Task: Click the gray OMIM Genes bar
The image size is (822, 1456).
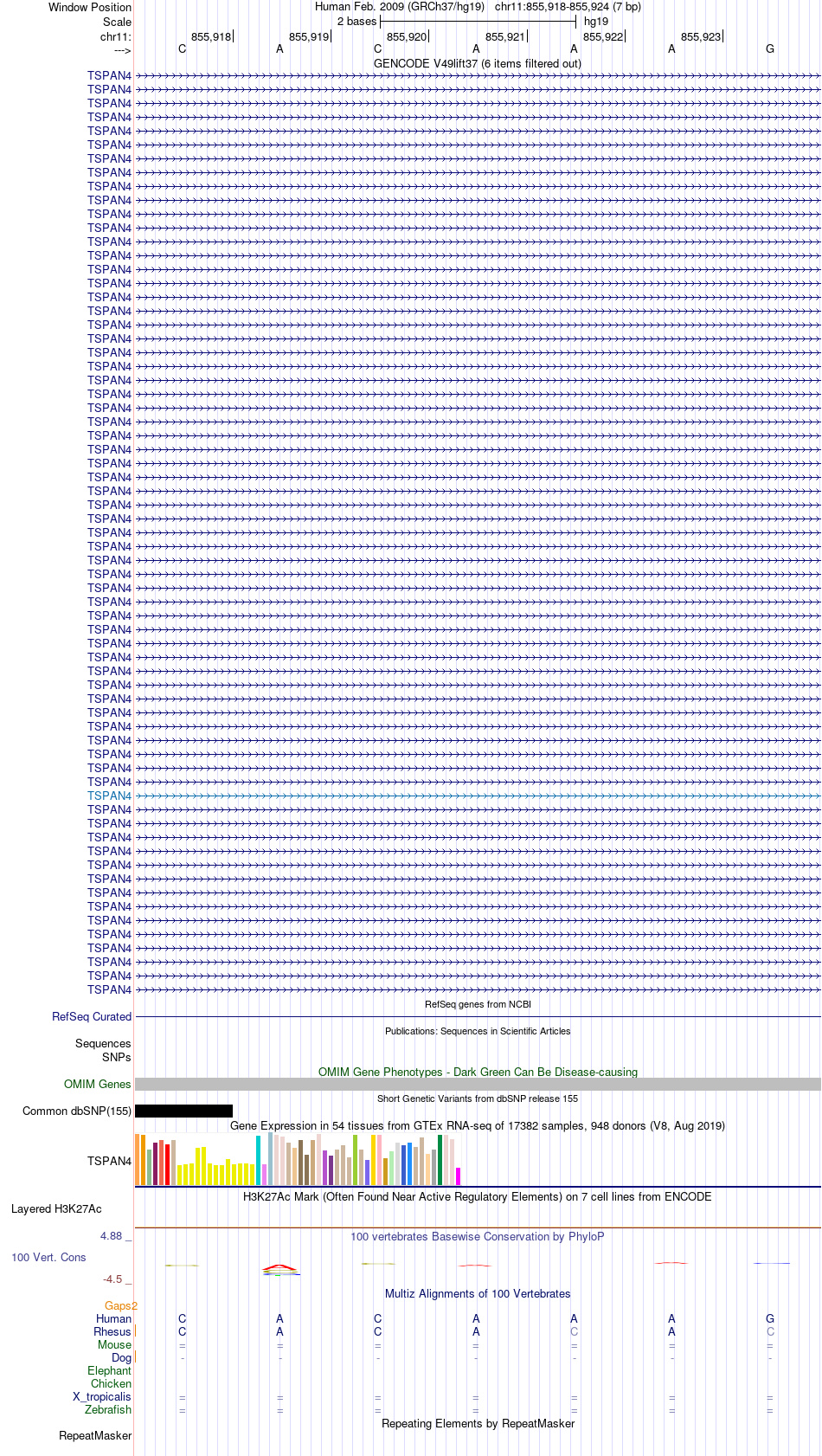Action: pyautogui.click(x=478, y=1084)
